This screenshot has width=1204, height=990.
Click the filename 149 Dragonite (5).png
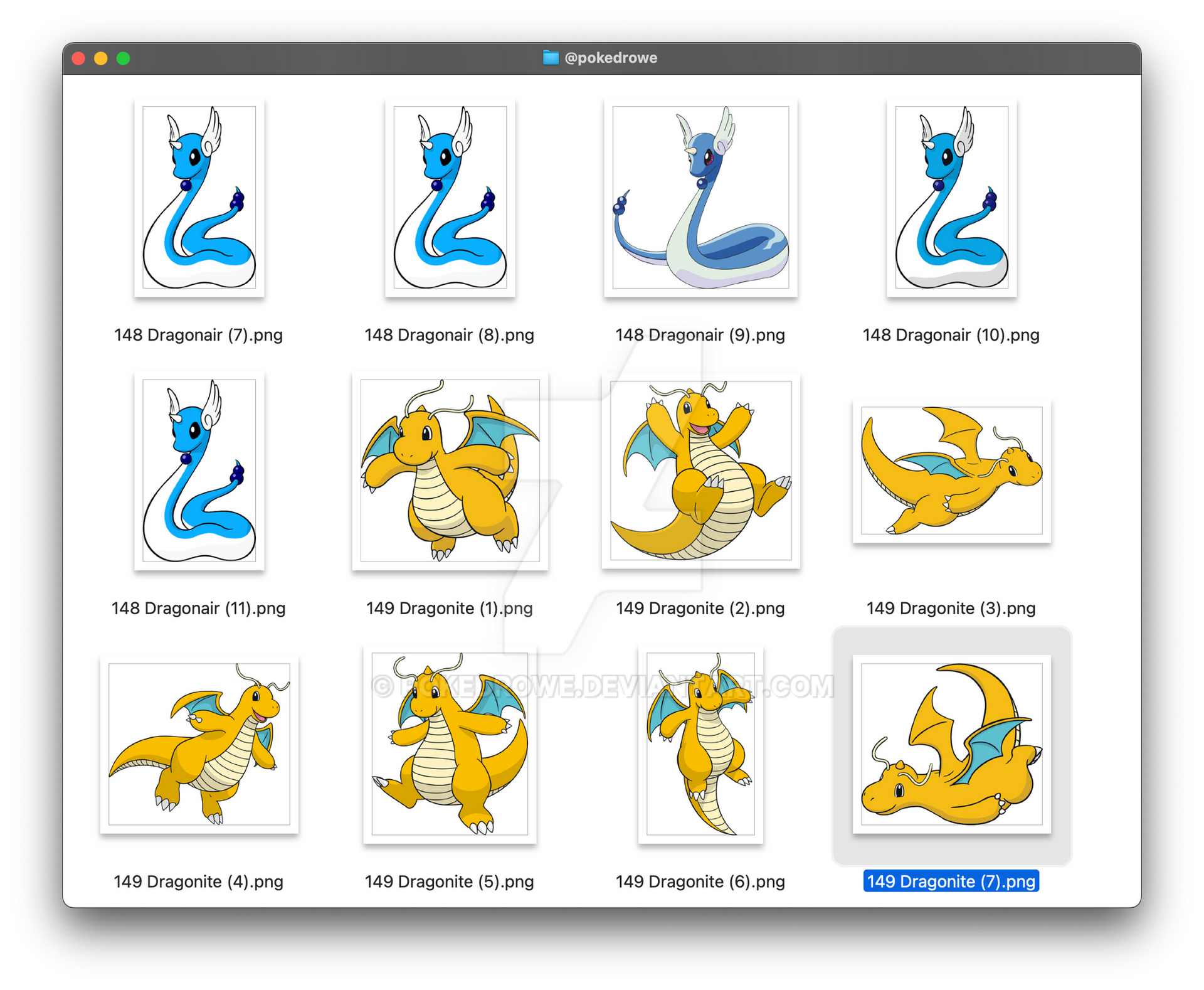(x=450, y=882)
